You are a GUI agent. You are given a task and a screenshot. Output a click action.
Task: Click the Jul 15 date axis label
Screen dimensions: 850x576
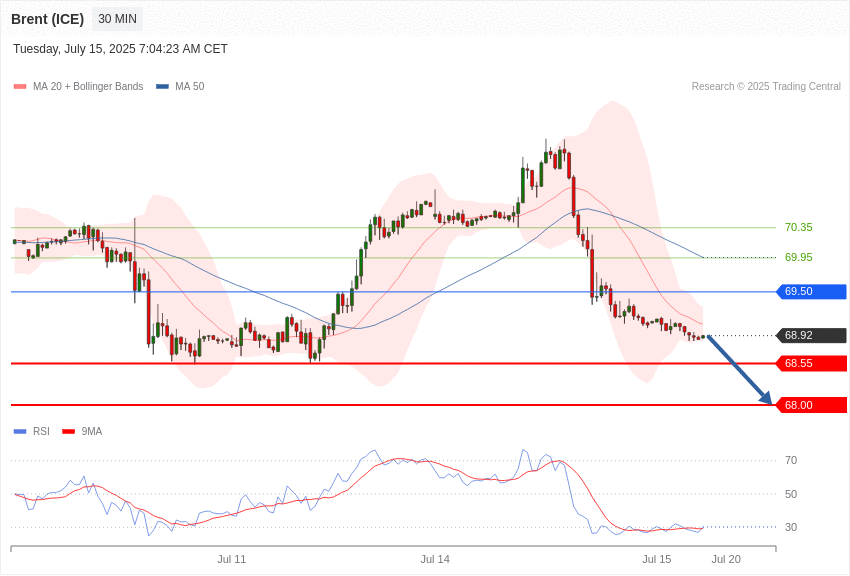pos(656,559)
